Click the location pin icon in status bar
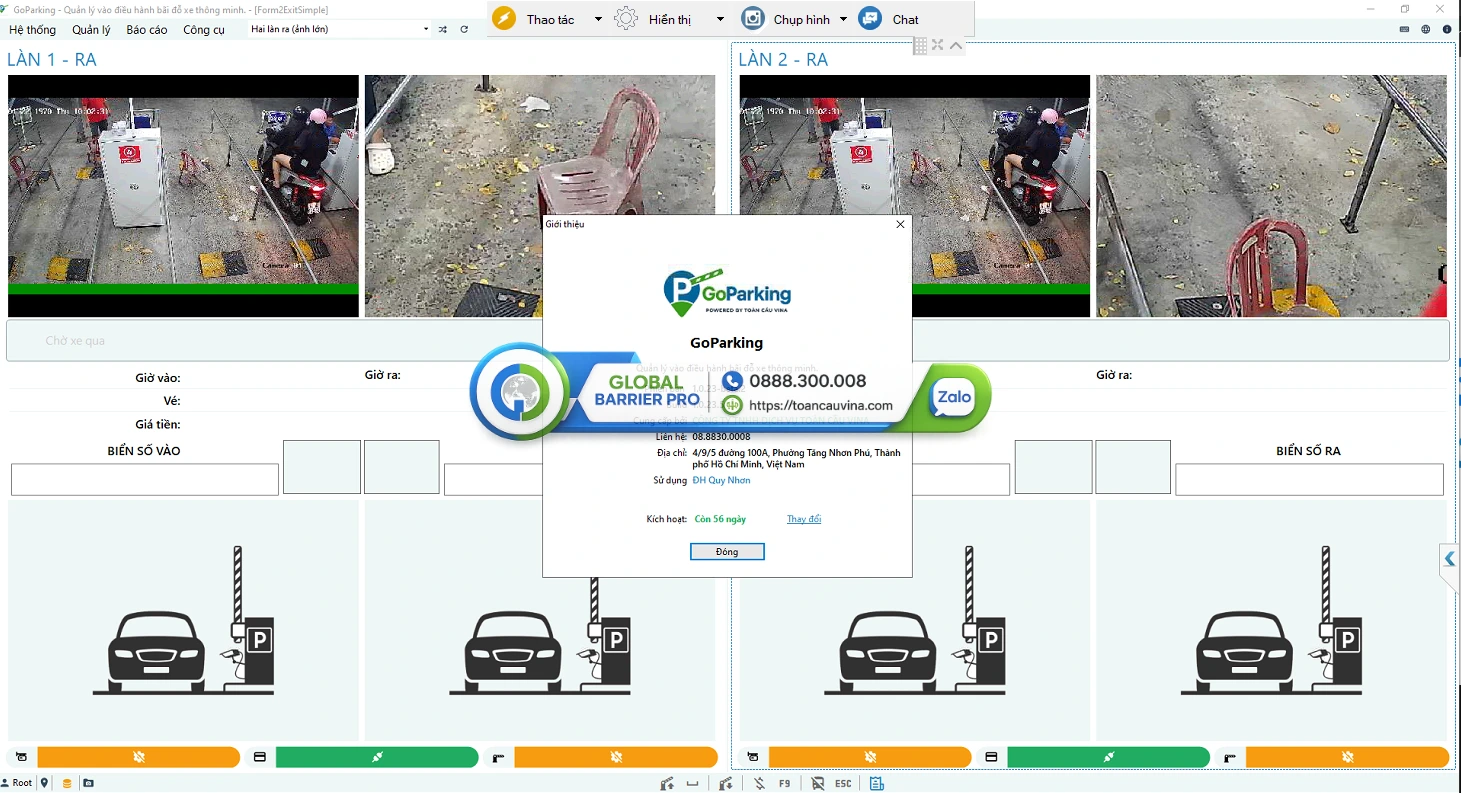The height and width of the screenshot is (793, 1461). click(44, 783)
